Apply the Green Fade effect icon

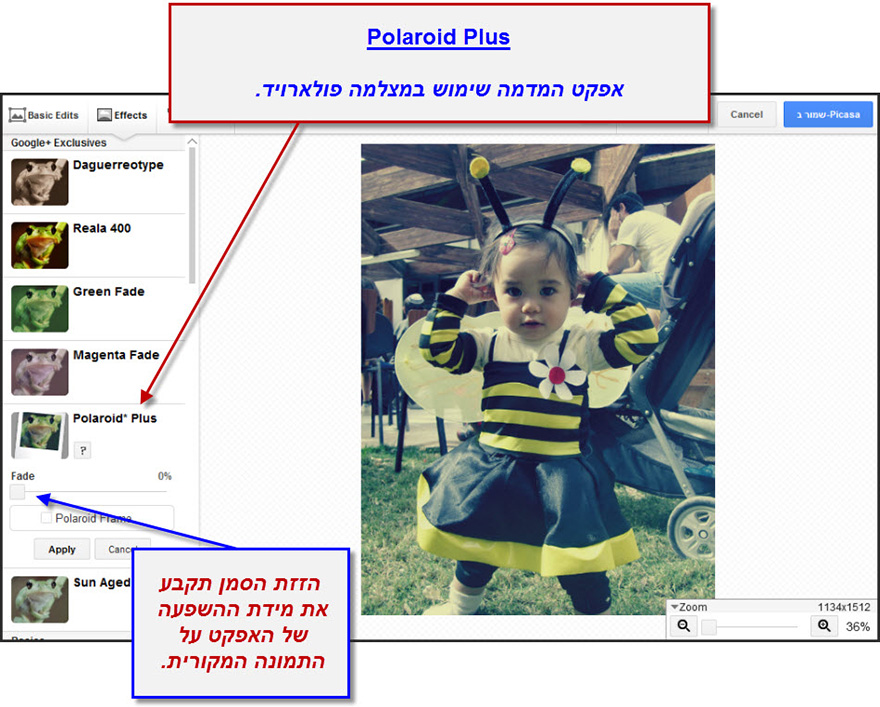(x=39, y=310)
